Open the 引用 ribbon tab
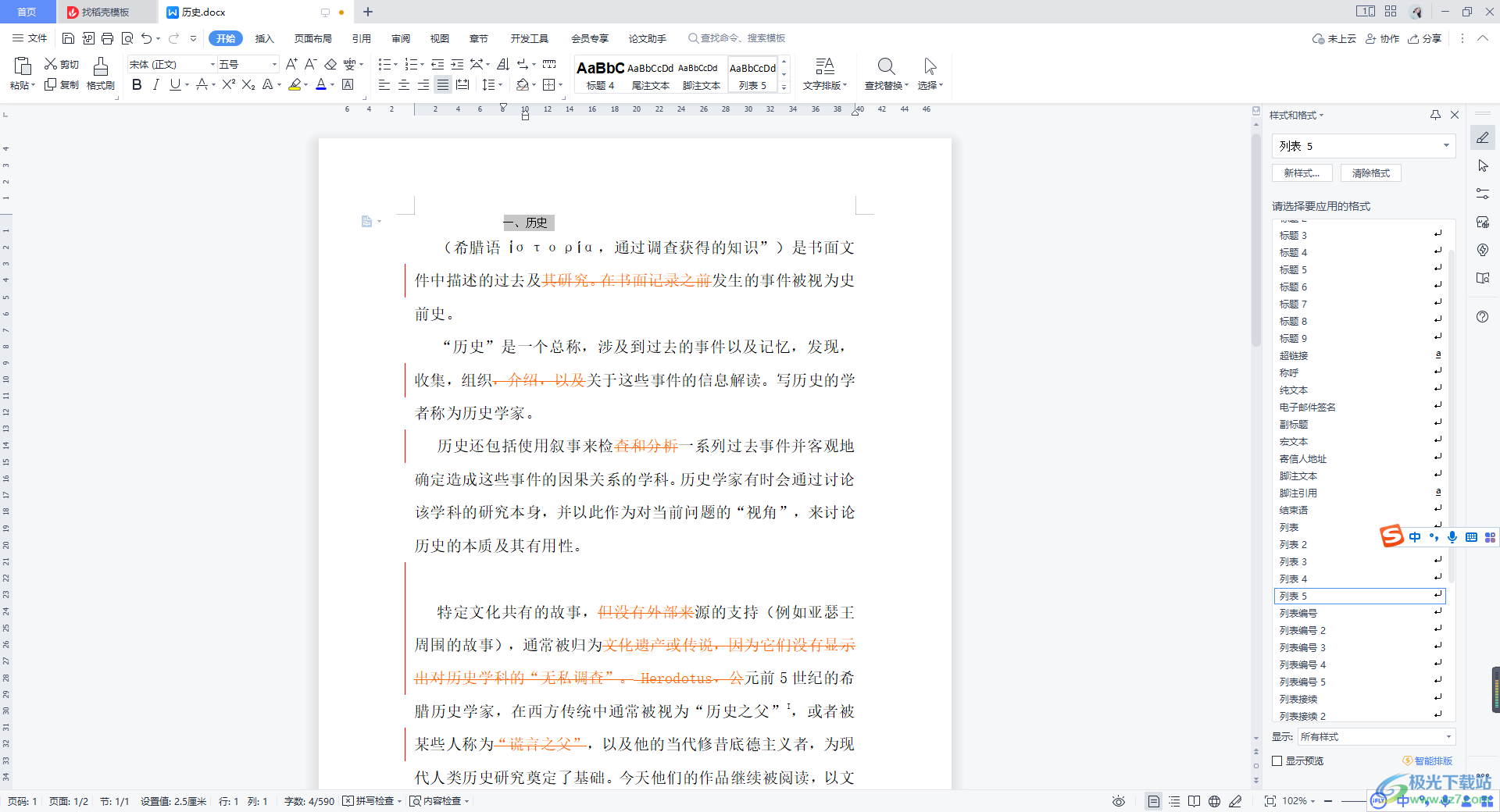Viewport: 1500px width, 812px height. 361,38
